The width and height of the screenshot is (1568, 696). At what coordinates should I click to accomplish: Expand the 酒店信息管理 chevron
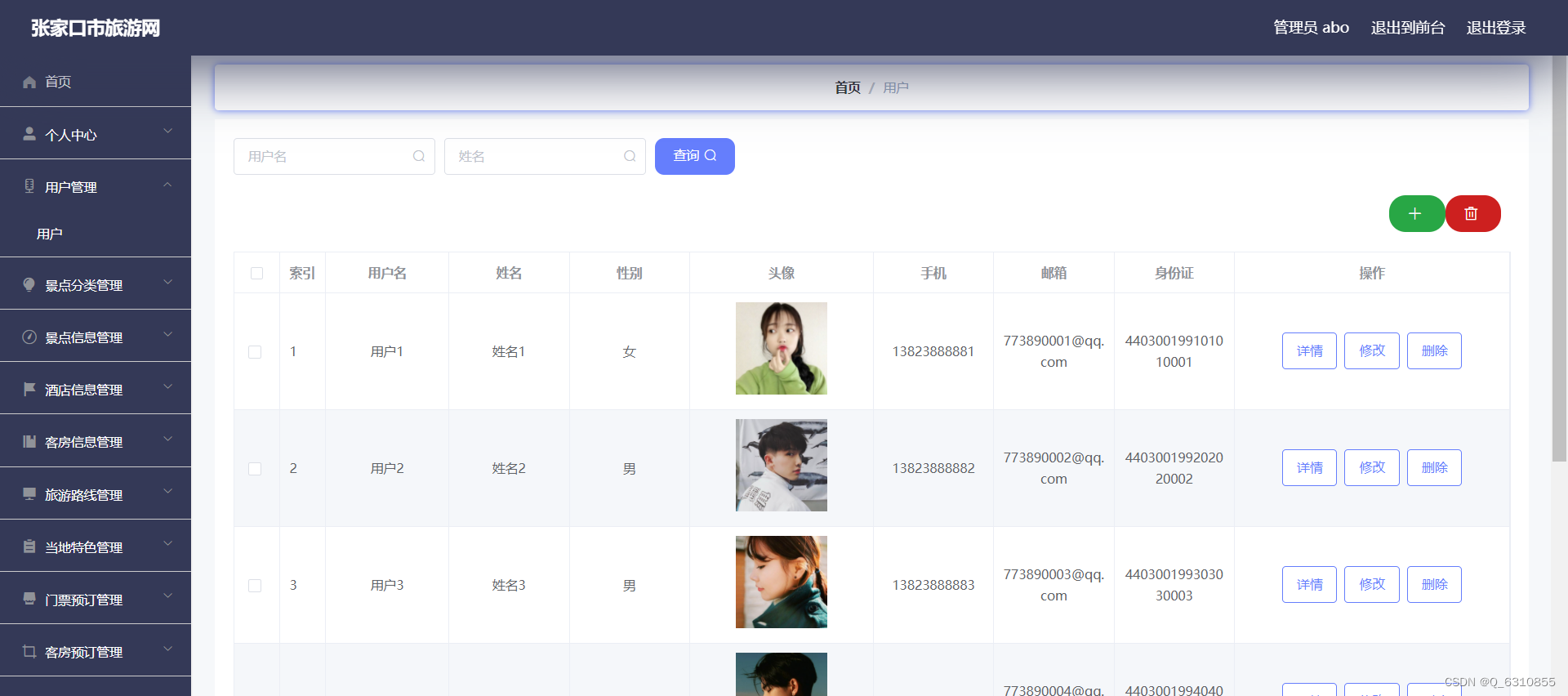click(x=167, y=387)
